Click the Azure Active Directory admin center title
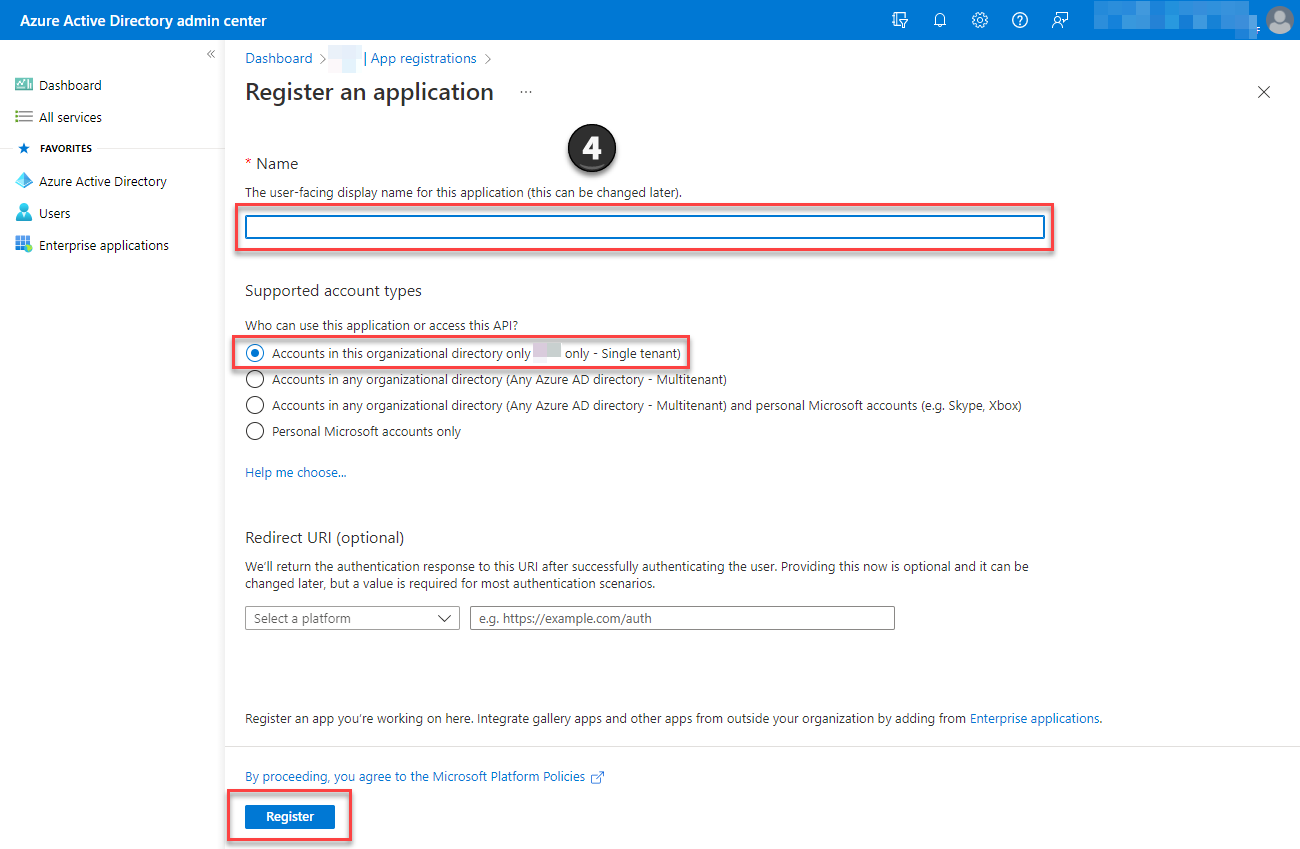 tap(143, 20)
